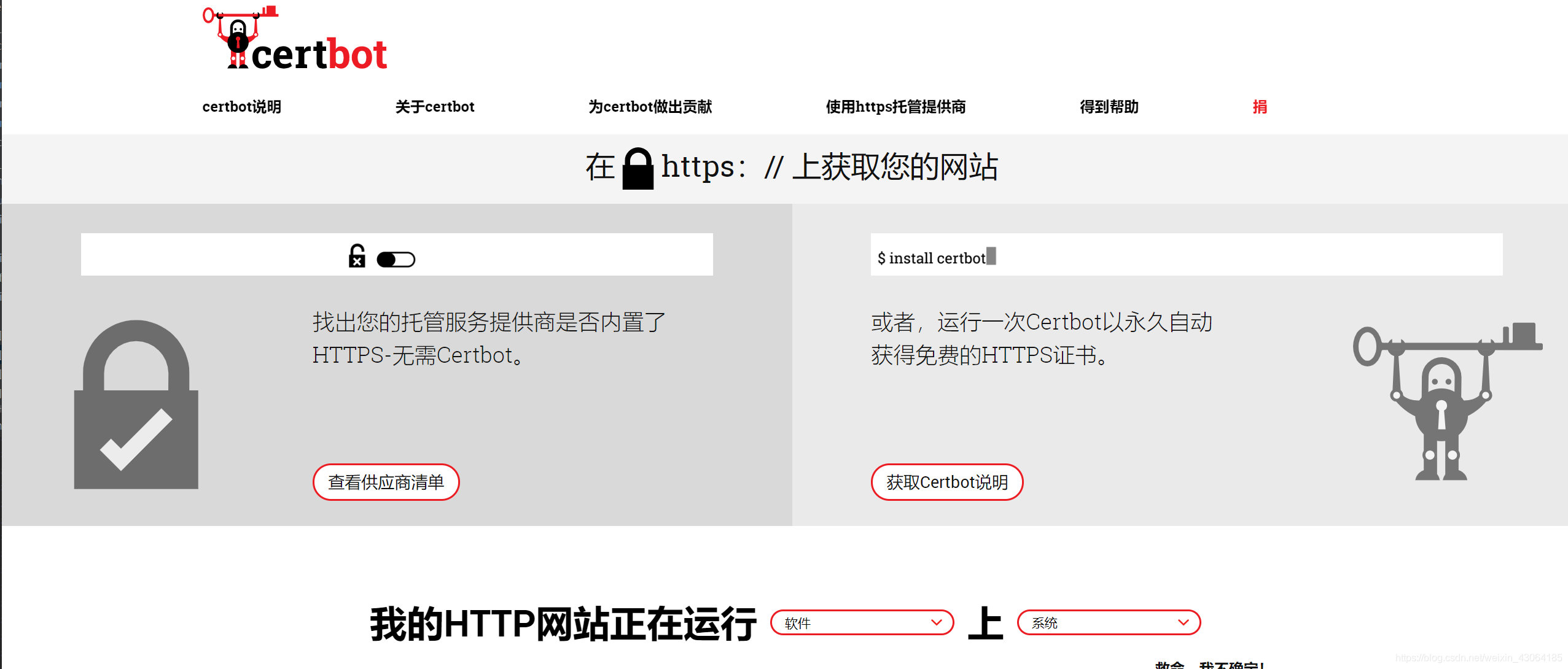Click the gray padlock with checkmark graphic

tap(135, 405)
